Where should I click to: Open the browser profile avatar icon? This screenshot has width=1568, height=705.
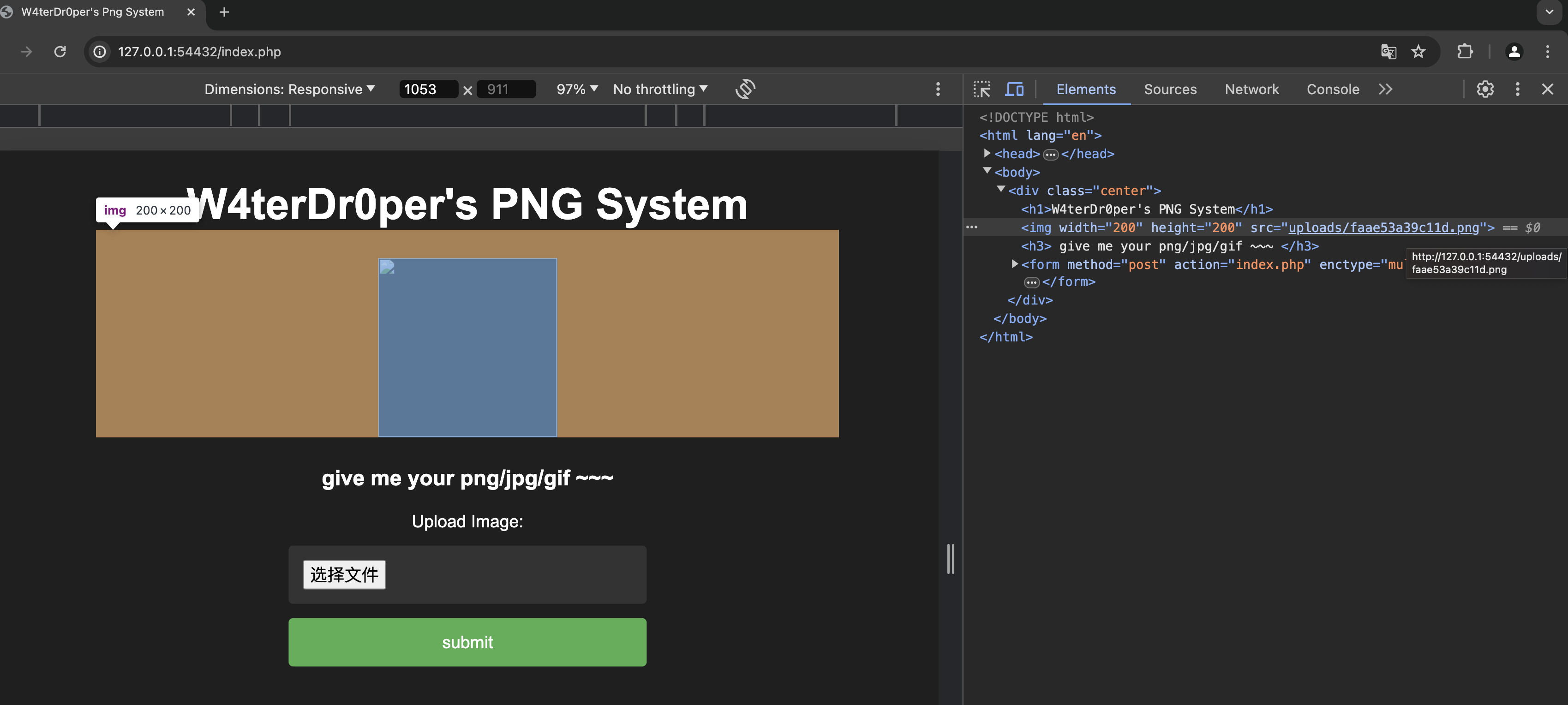click(1514, 52)
